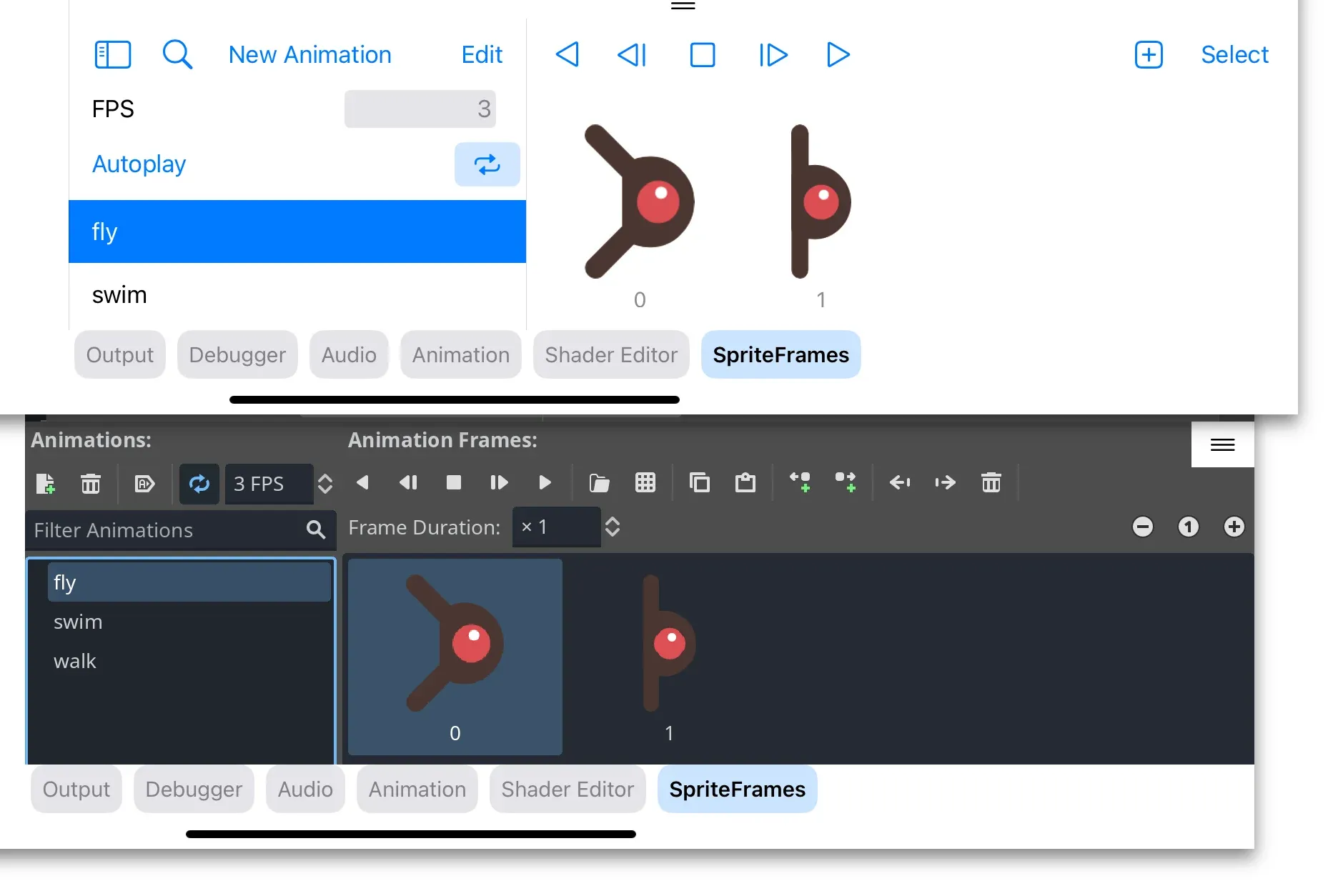
Task: Click the New Animation button
Action: click(x=309, y=54)
